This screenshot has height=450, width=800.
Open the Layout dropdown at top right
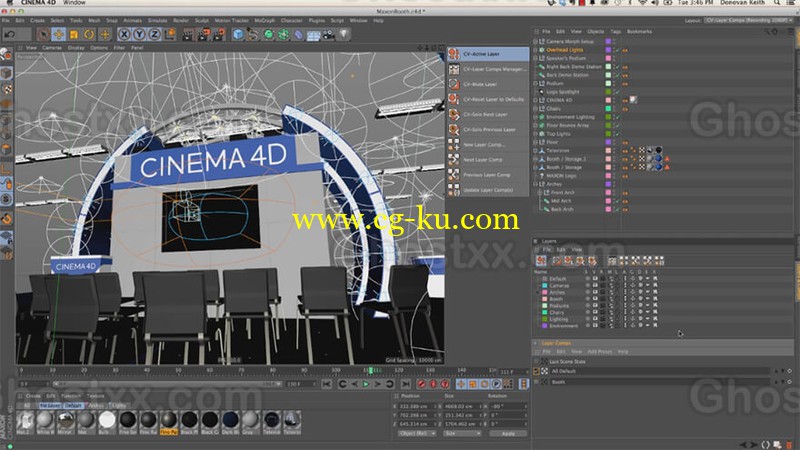pos(748,20)
